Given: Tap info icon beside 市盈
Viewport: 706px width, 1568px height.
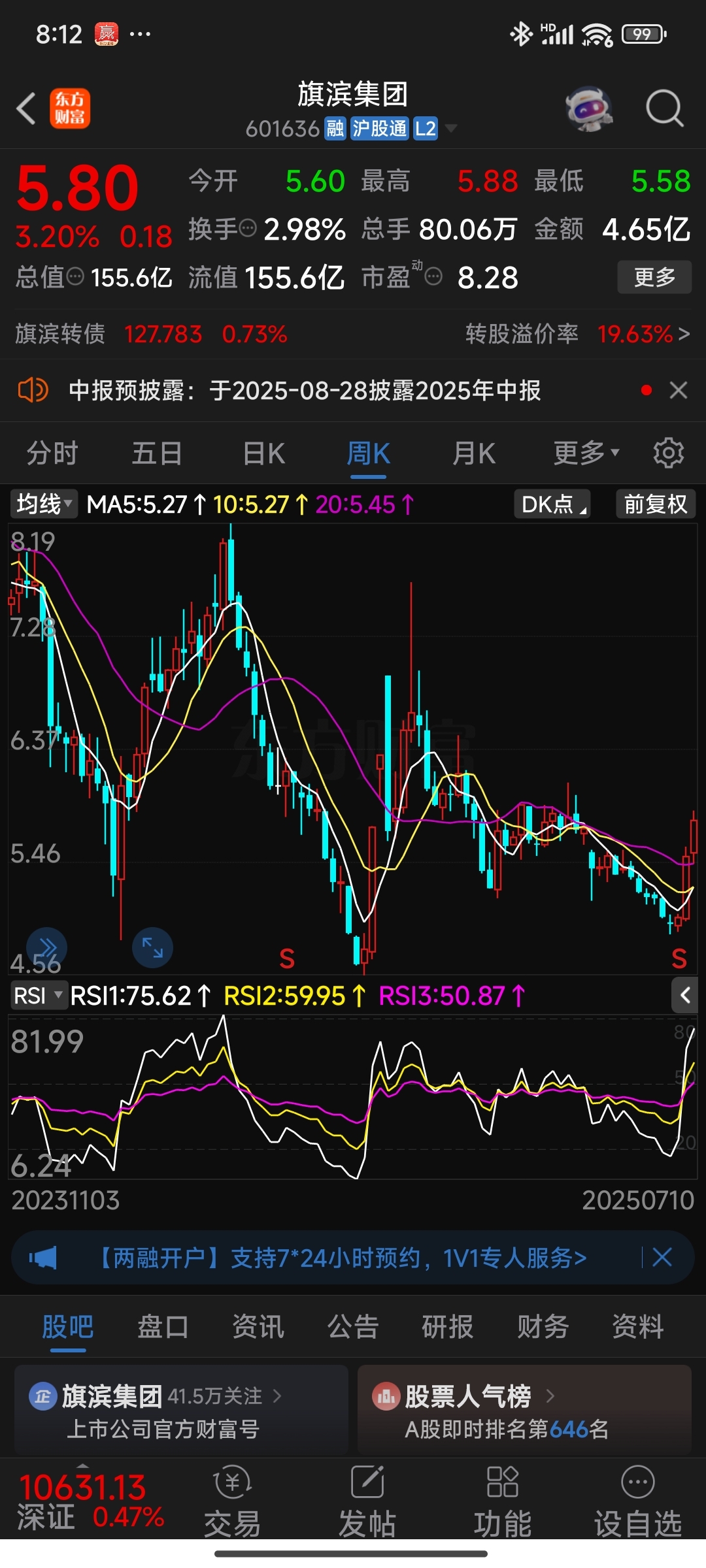Looking at the screenshot, I should pyautogui.click(x=433, y=277).
